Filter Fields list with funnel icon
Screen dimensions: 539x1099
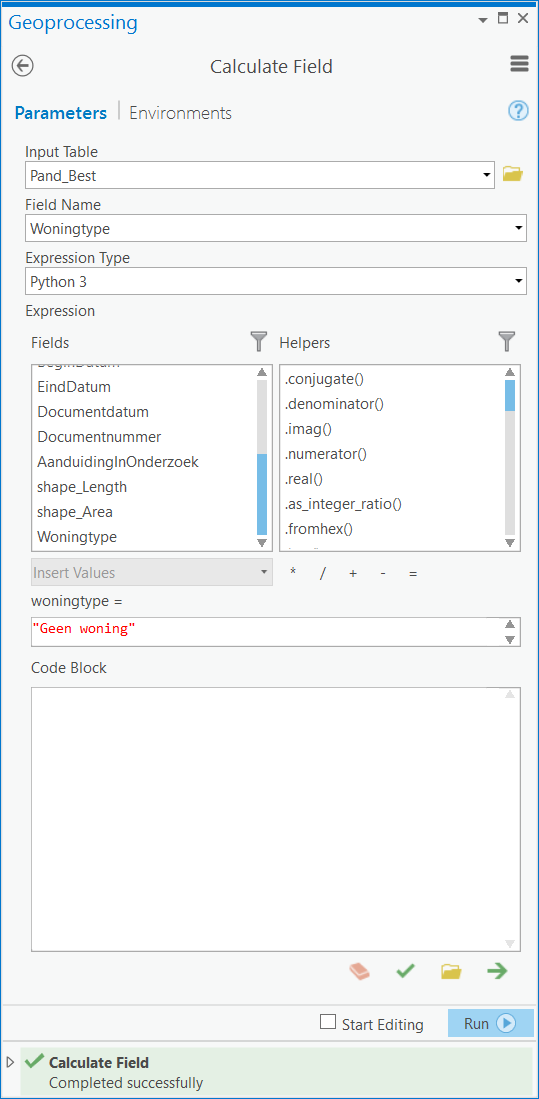tap(259, 342)
